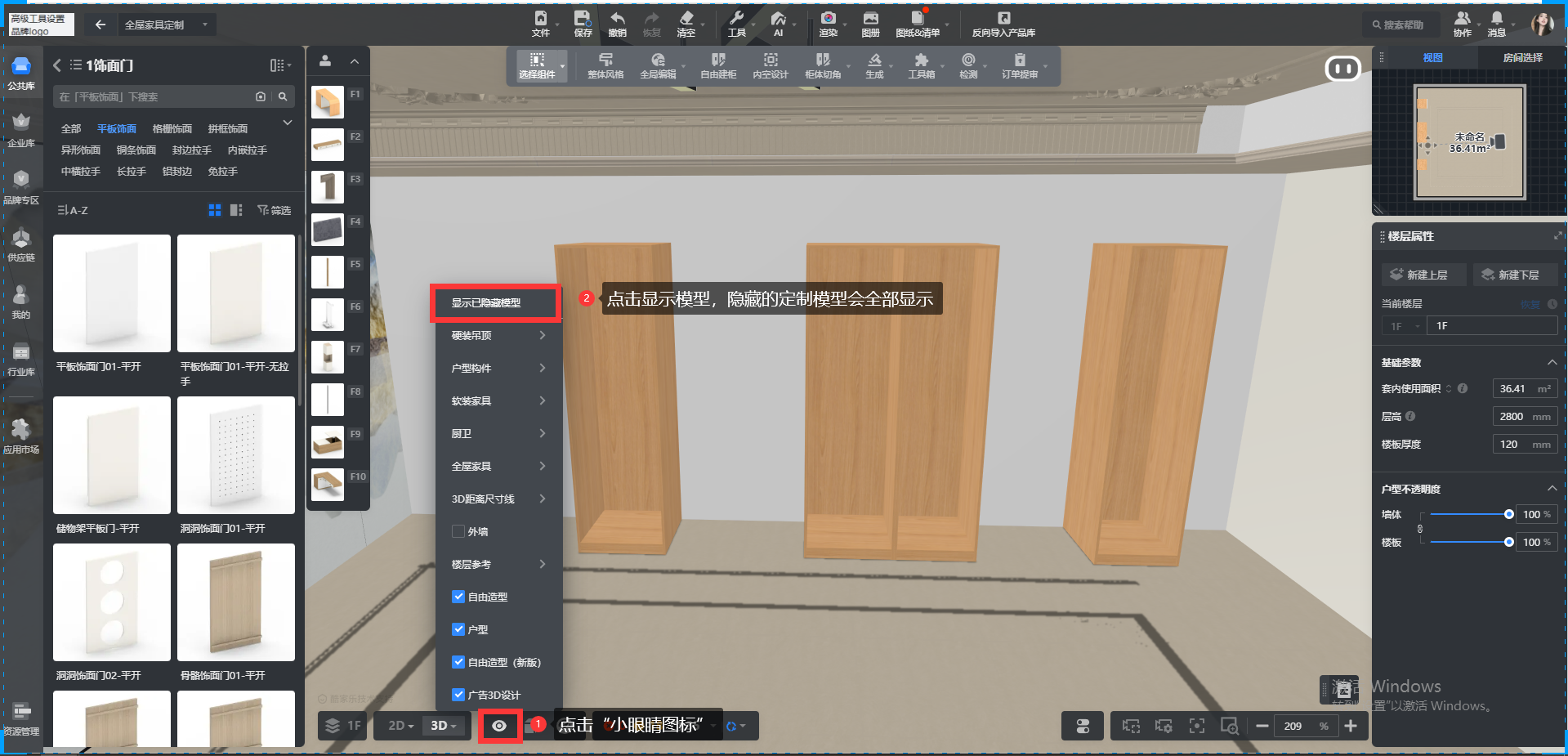This screenshot has height=756, width=1568.
Task: Uncheck the 广告3D设计 checkbox
Action: coord(458,695)
